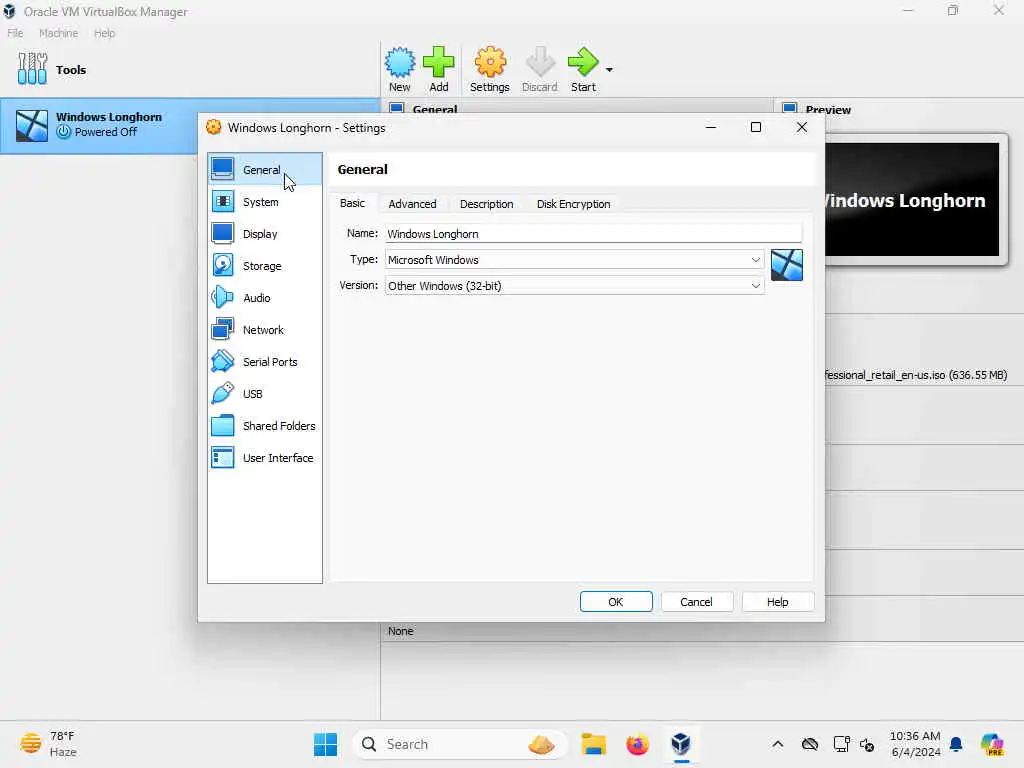The height and width of the screenshot is (768, 1024).
Task: Open File Explorer from taskbar
Action: [594, 744]
